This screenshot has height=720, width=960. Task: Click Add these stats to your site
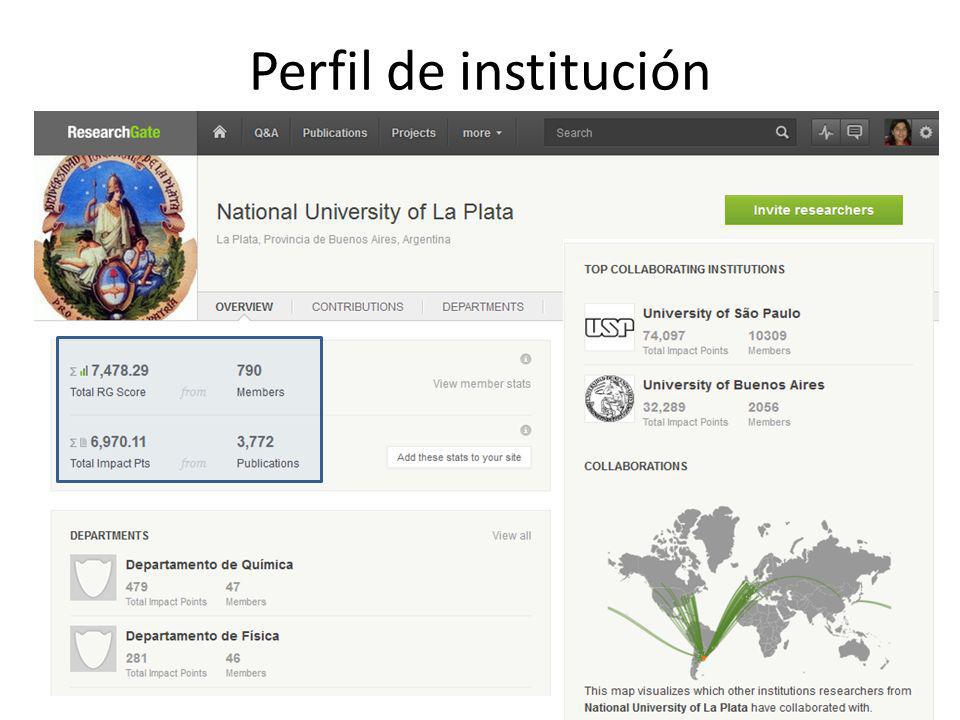pos(459,457)
